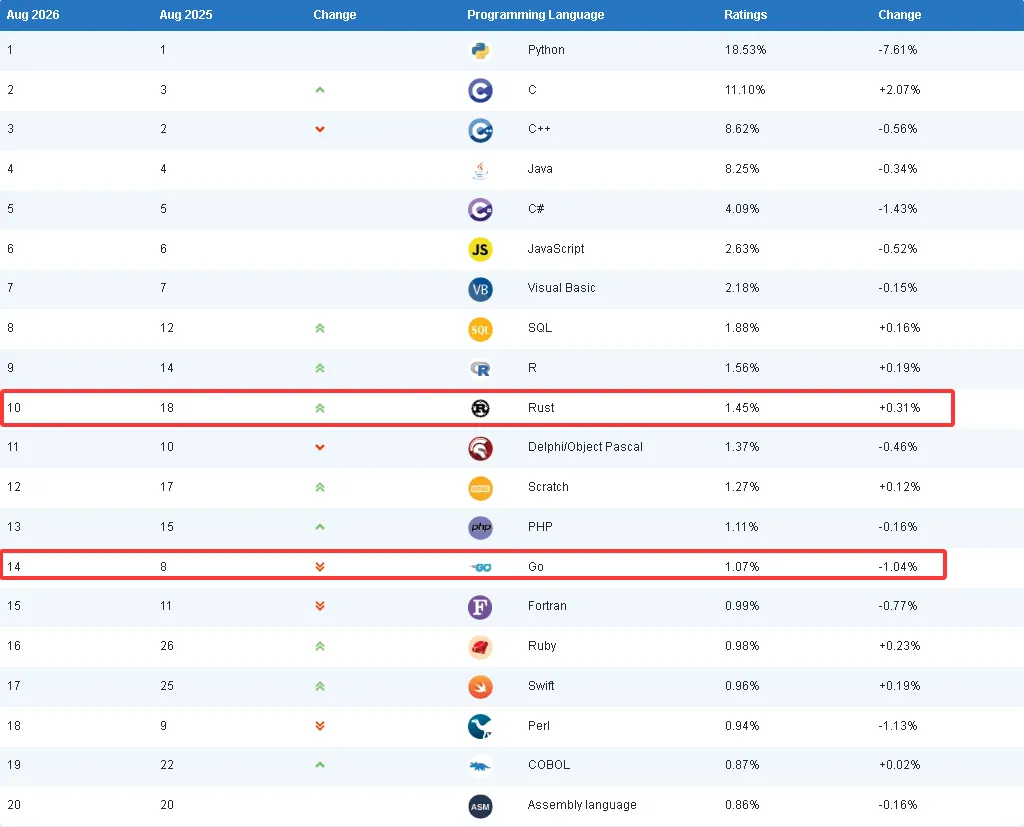Click the Scratch orange logo icon
The width and height of the screenshot is (1024, 827).
[480, 488]
